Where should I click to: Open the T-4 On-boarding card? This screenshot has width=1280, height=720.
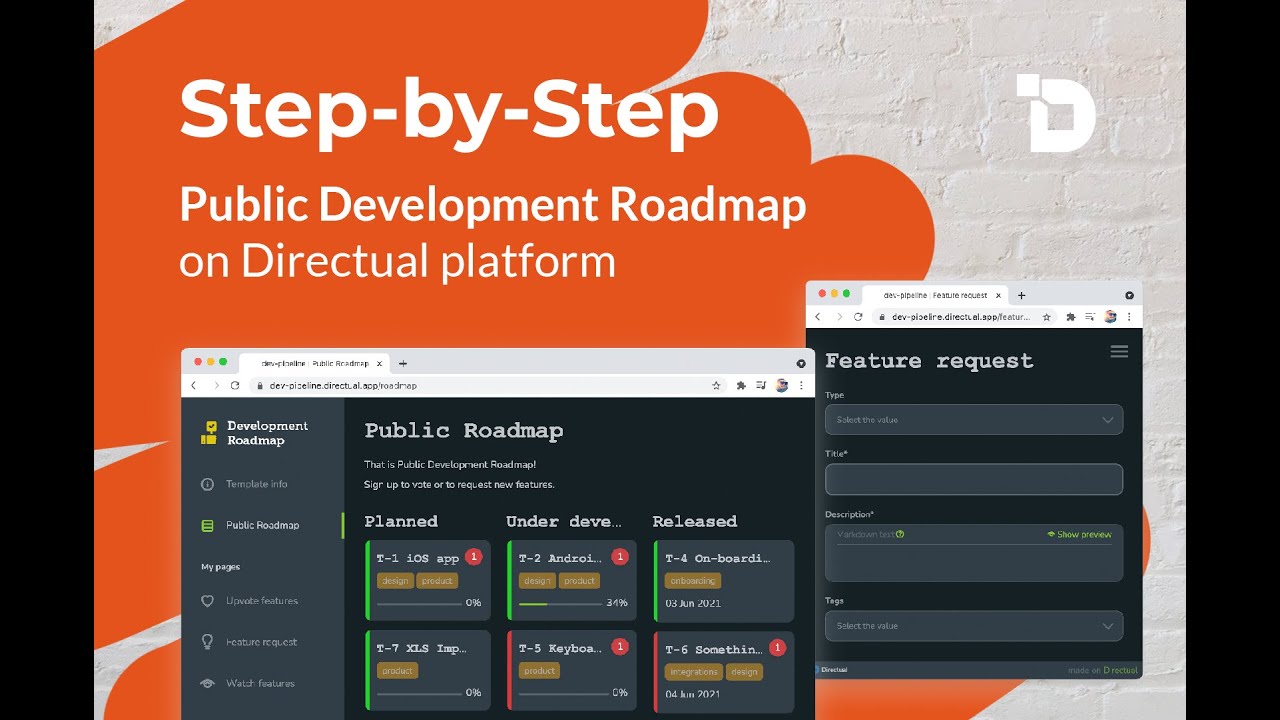pyautogui.click(x=724, y=580)
